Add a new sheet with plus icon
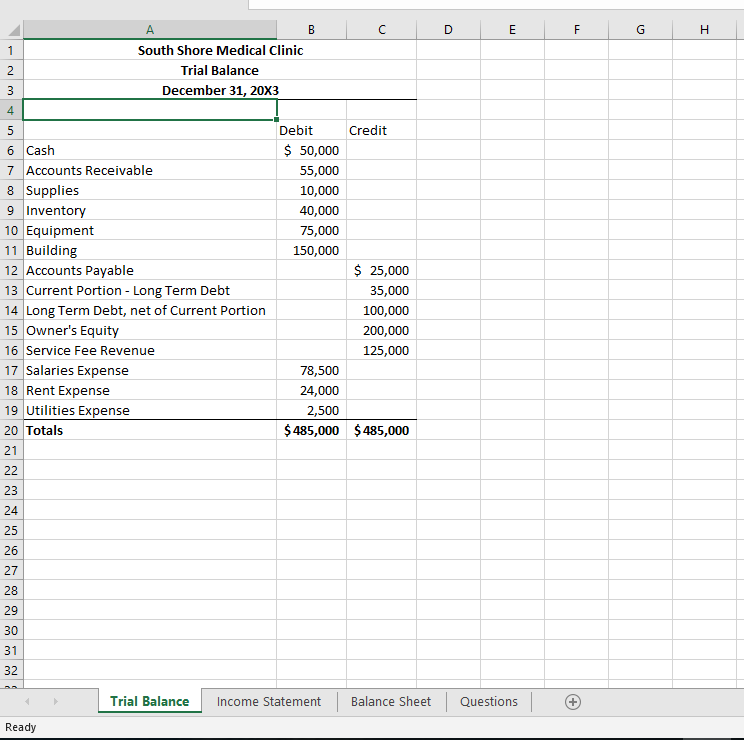 tap(573, 702)
